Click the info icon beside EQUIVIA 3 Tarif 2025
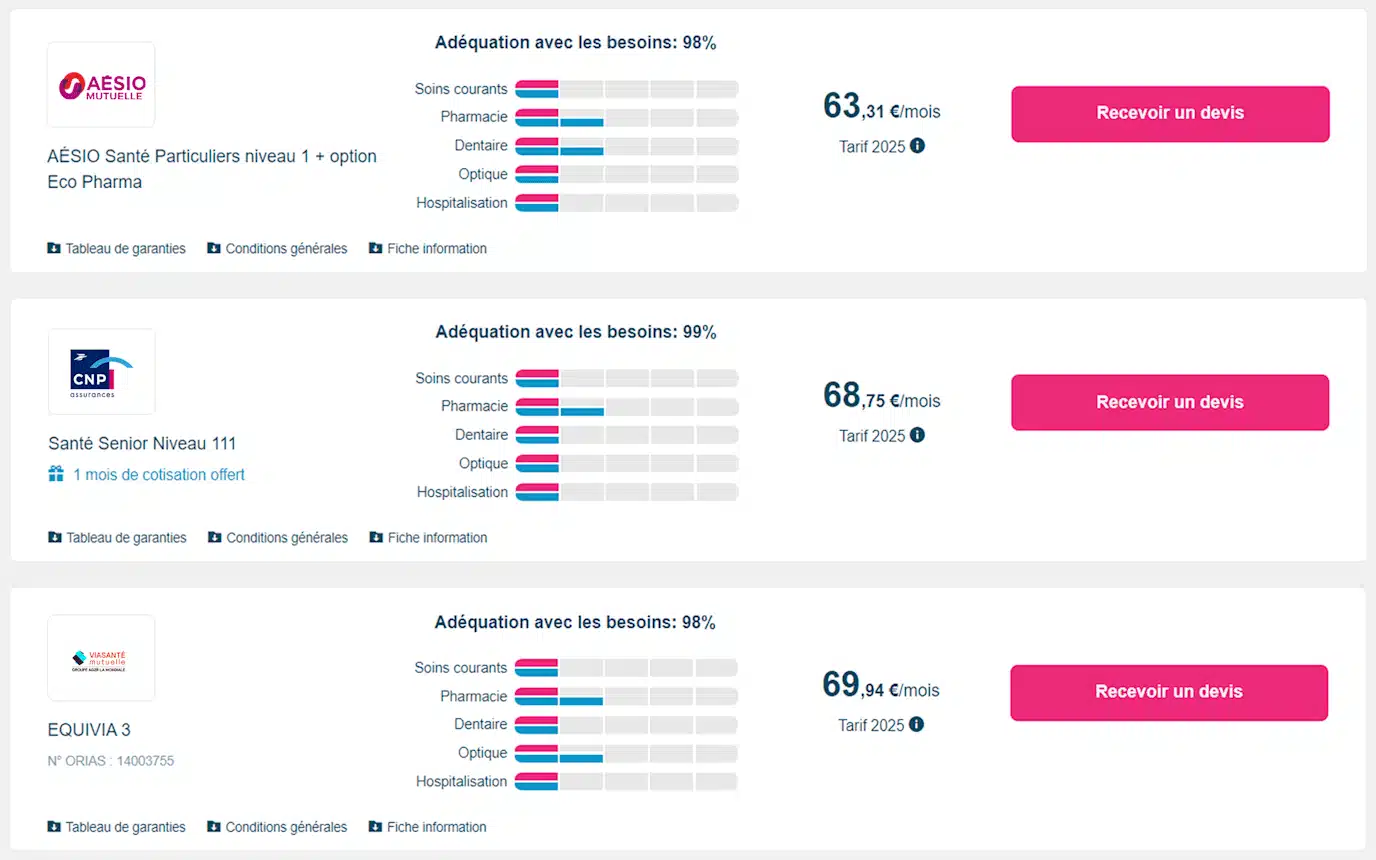Image resolution: width=1376 pixels, height=860 pixels. [916, 724]
